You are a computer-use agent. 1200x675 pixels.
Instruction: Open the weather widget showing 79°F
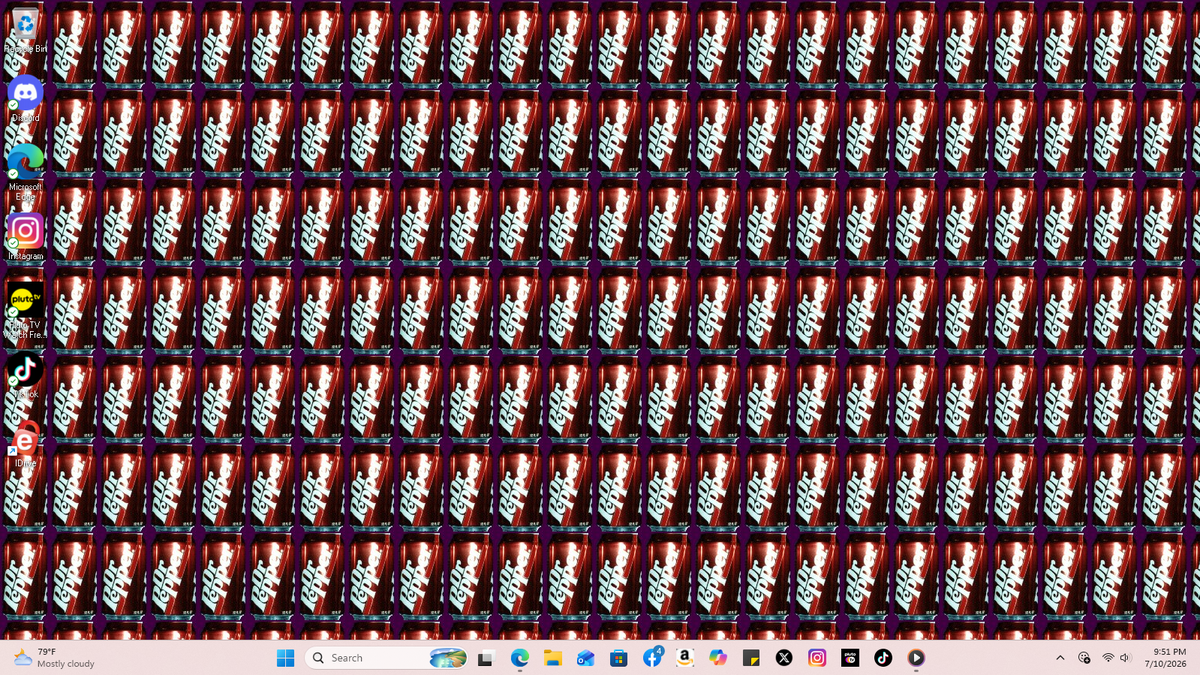(55, 658)
